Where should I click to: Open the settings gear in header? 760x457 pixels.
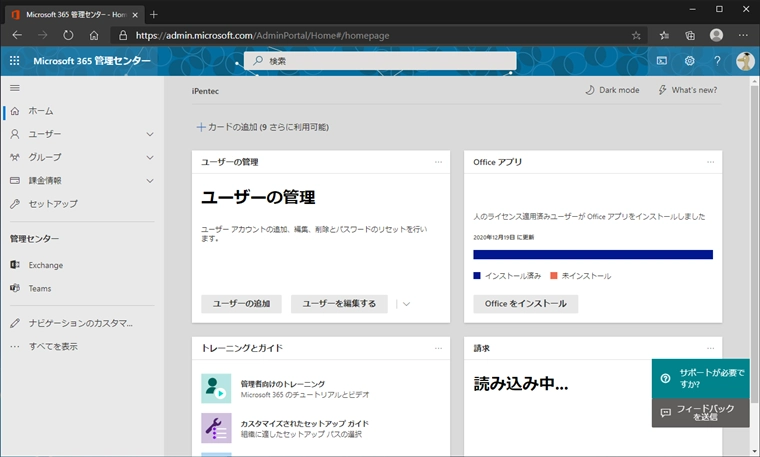(689, 61)
